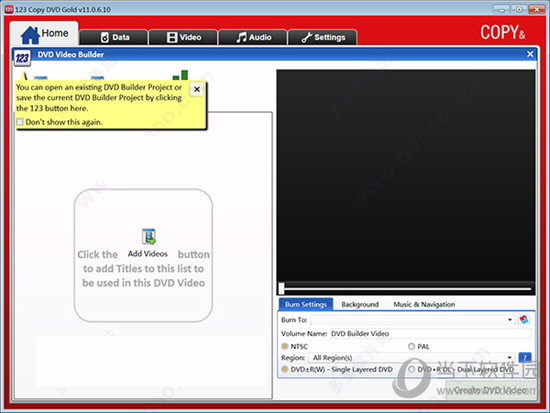Click the 123 project menu button
550x413 pixels.
pyautogui.click(x=22, y=58)
